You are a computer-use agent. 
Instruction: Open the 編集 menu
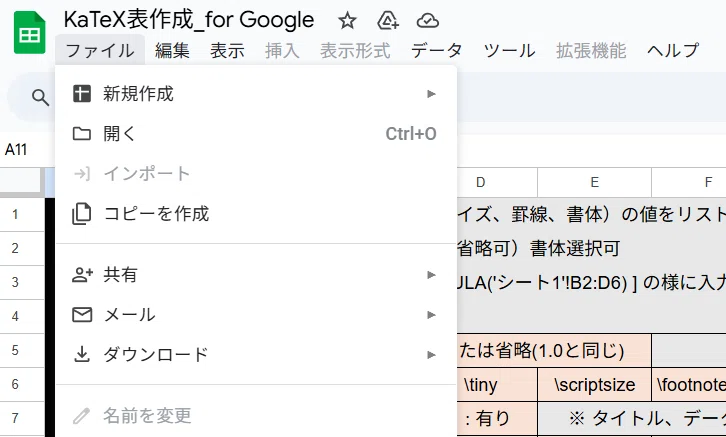click(172, 50)
